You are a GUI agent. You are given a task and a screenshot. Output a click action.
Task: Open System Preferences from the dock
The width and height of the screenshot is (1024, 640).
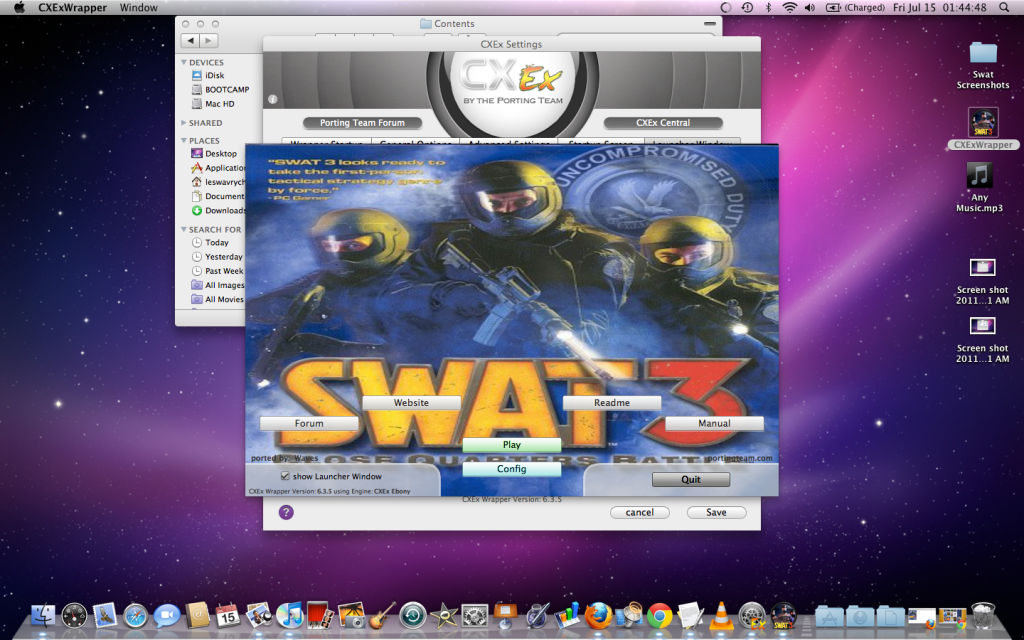475,615
